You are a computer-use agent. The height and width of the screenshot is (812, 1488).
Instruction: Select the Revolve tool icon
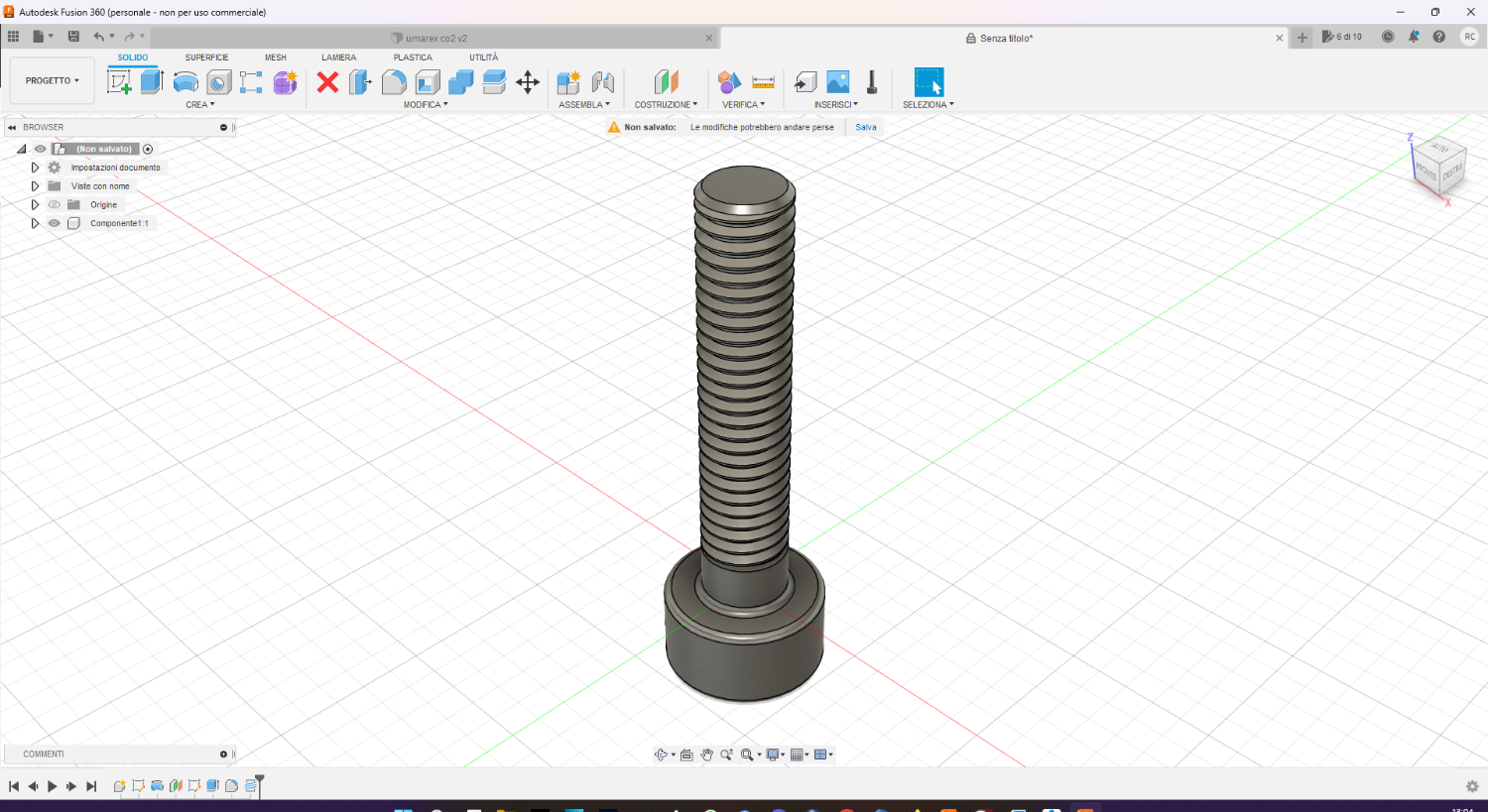186,82
